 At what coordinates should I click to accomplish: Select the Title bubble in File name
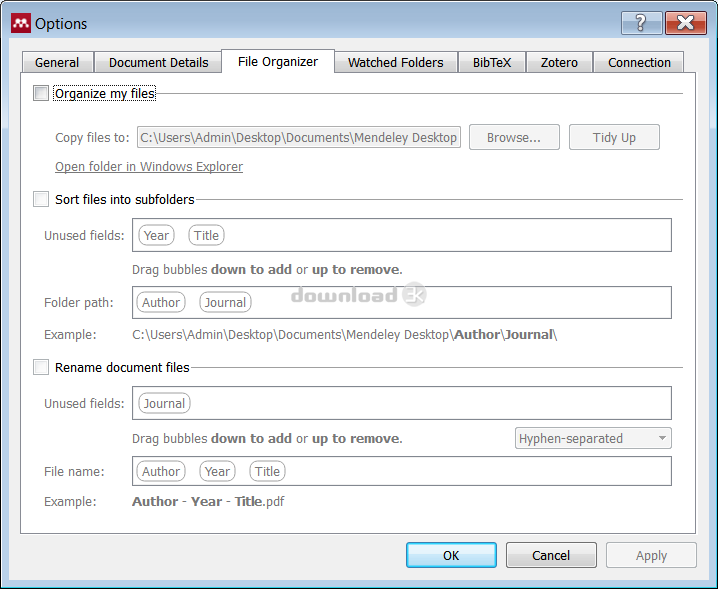click(x=267, y=471)
